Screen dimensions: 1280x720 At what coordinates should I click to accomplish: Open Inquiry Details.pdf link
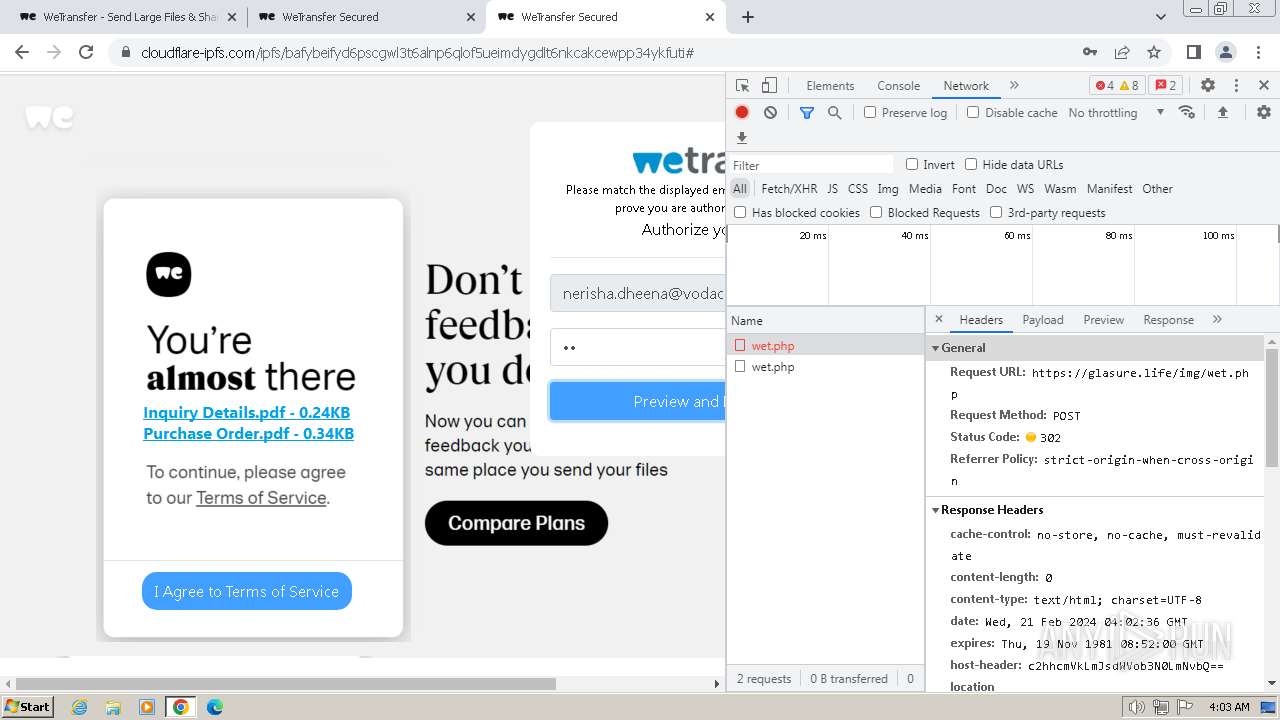point(246,412)
